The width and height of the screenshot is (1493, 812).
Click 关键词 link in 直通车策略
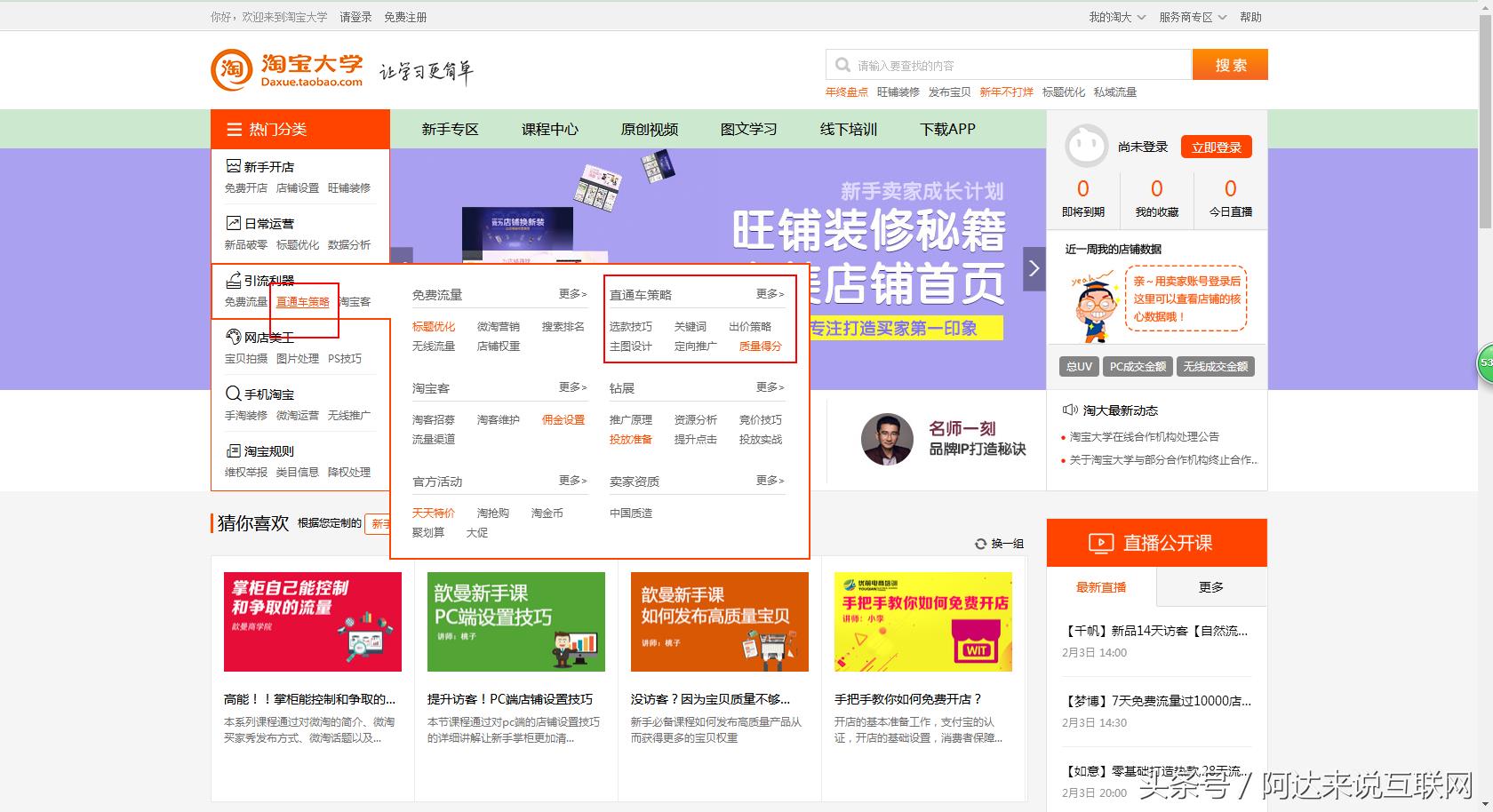click(691, 327)
